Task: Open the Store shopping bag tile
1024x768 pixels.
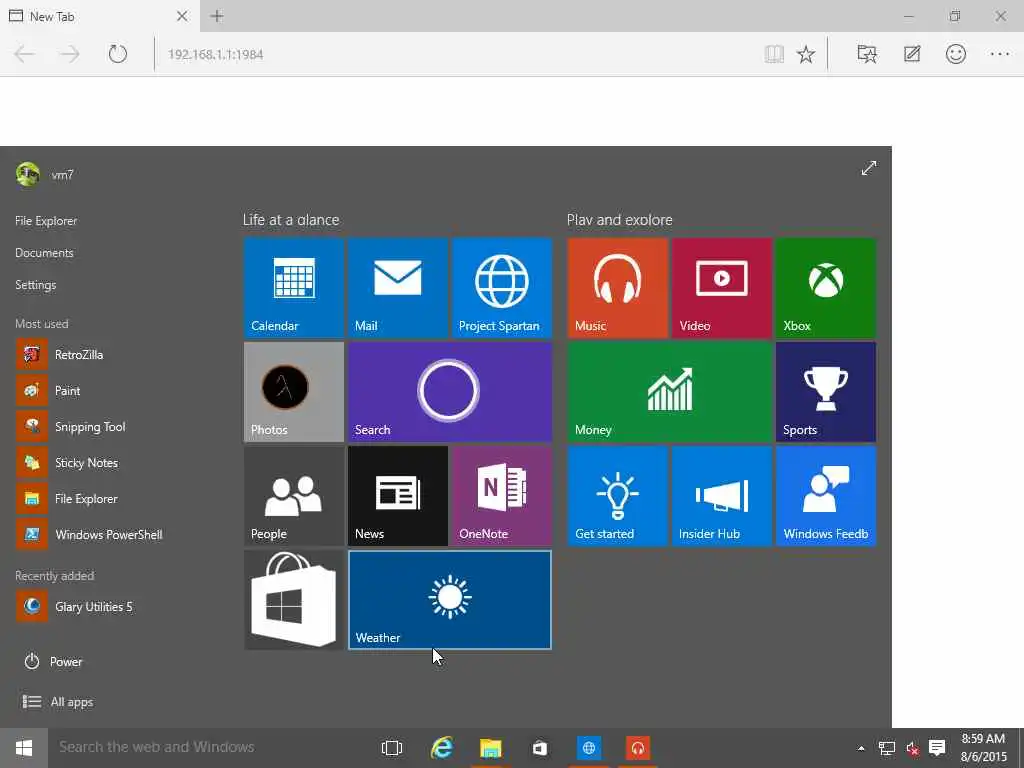Action: point(294,600)
